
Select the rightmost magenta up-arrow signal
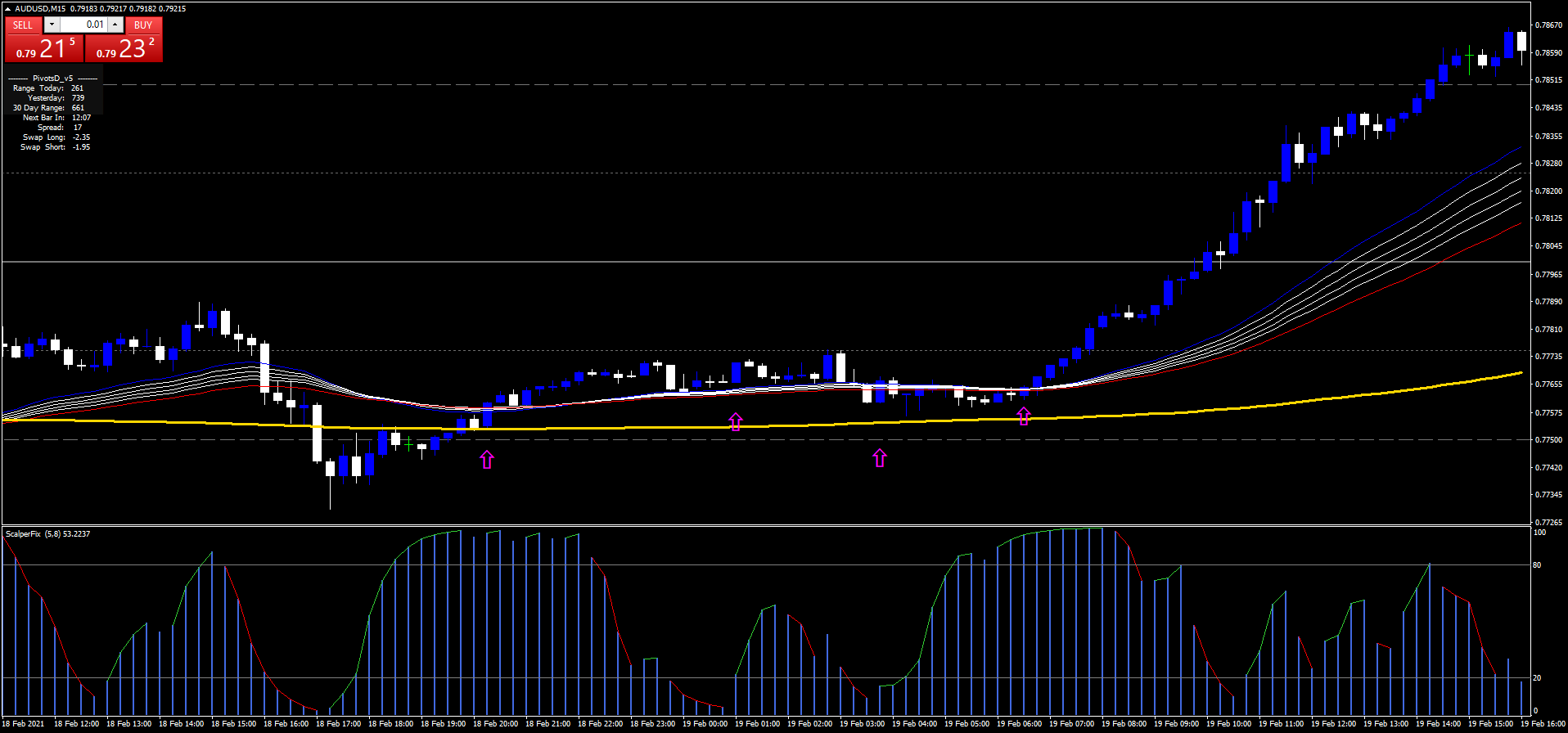[x=1024, y=416]
